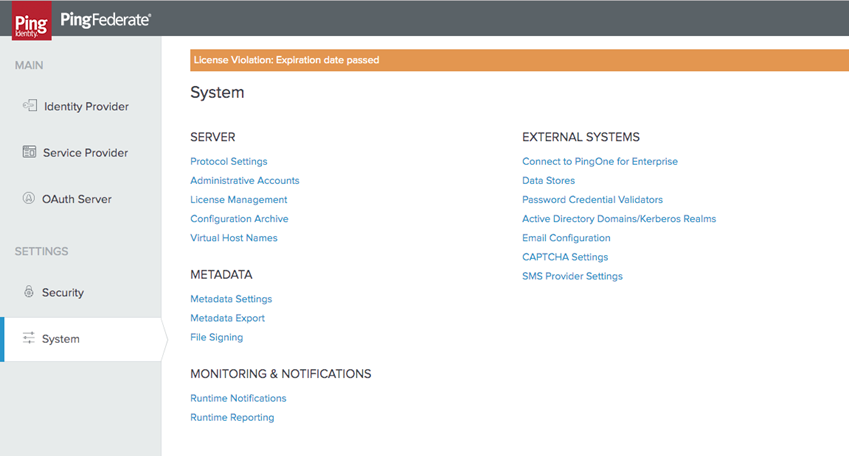849x456 pixels.
Task: Open Data Stores link
Action: click(548, 180)
